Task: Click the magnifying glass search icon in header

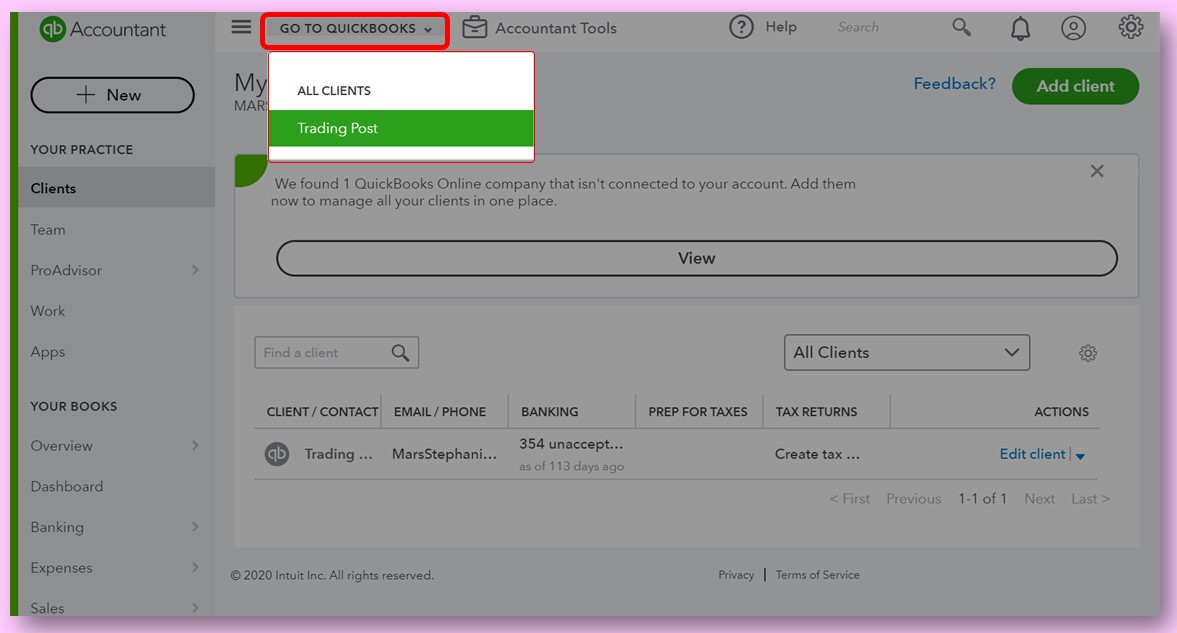Action: (961, 27)
